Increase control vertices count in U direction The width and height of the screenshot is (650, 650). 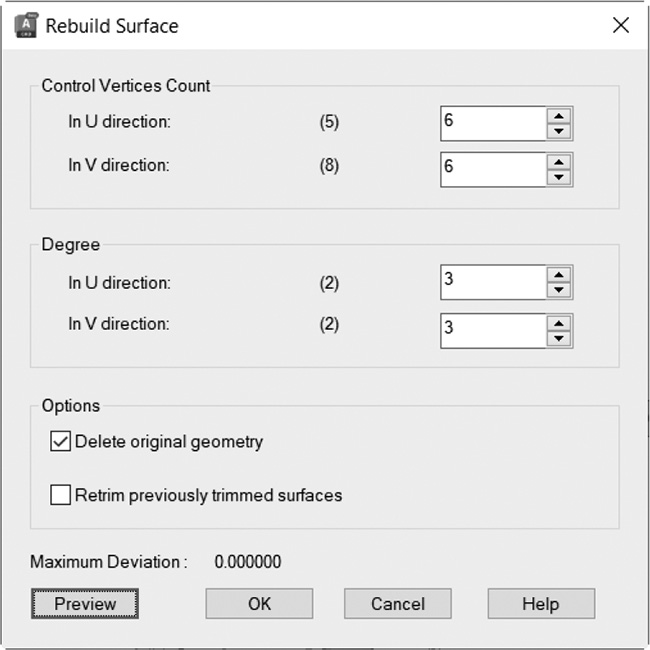click(559, 116)
